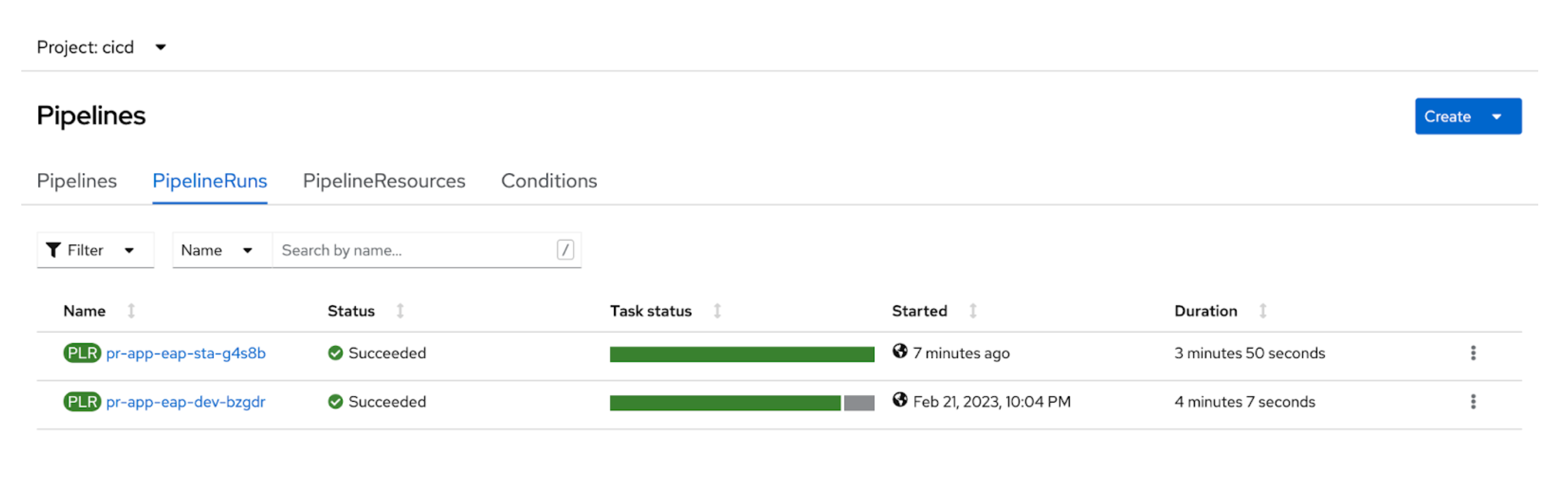This screenshot has width=1568, height=477.
Task: Open pipeline run pr-app-eap-dev-bzgdr
Action: click(185, 402)
